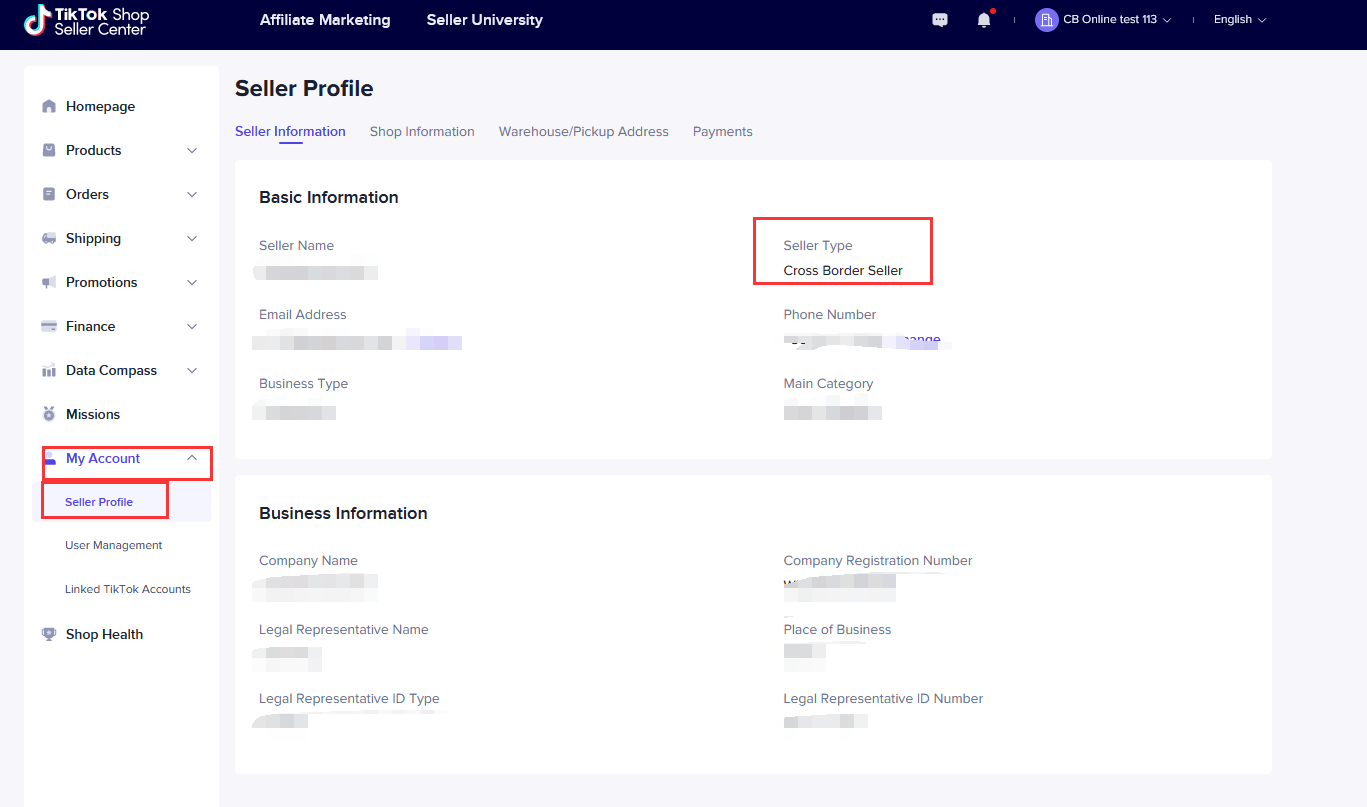1367x807 pixels.
Task: Open the CB Online test 113 account menu
Action: 1104,20
